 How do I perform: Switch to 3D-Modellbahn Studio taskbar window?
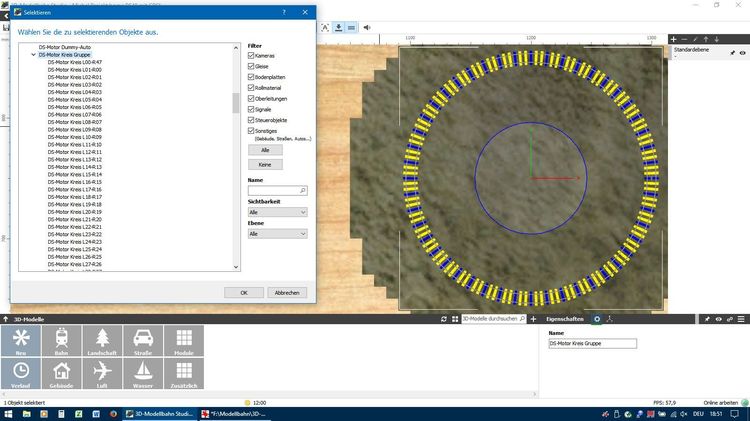[x=159, y=414]
